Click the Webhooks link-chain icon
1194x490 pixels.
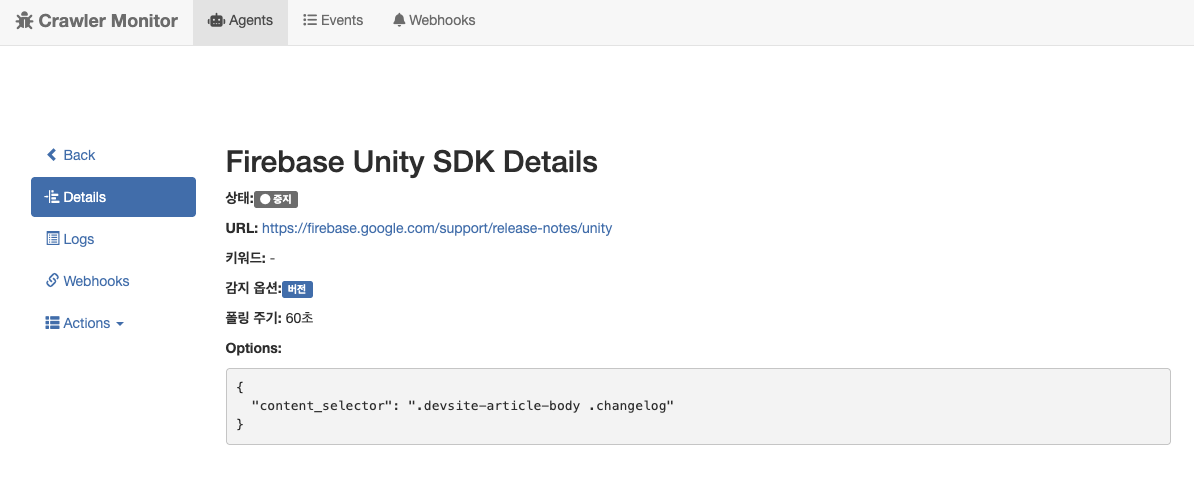click(53, 280)
